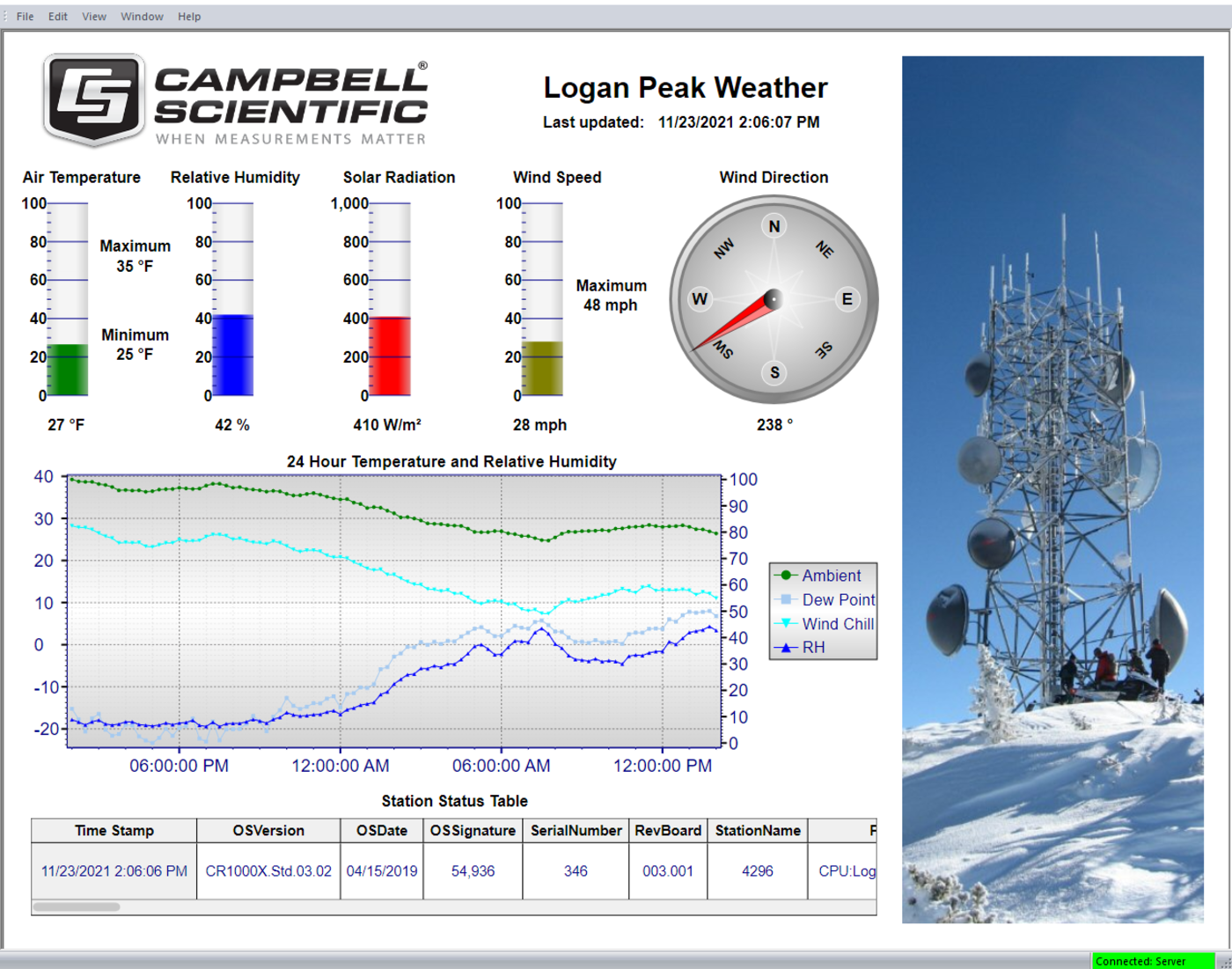
Task: Click the 'Minimum 25 °F' temperature label
Action: pyautogui.click(x=135, y=344)
